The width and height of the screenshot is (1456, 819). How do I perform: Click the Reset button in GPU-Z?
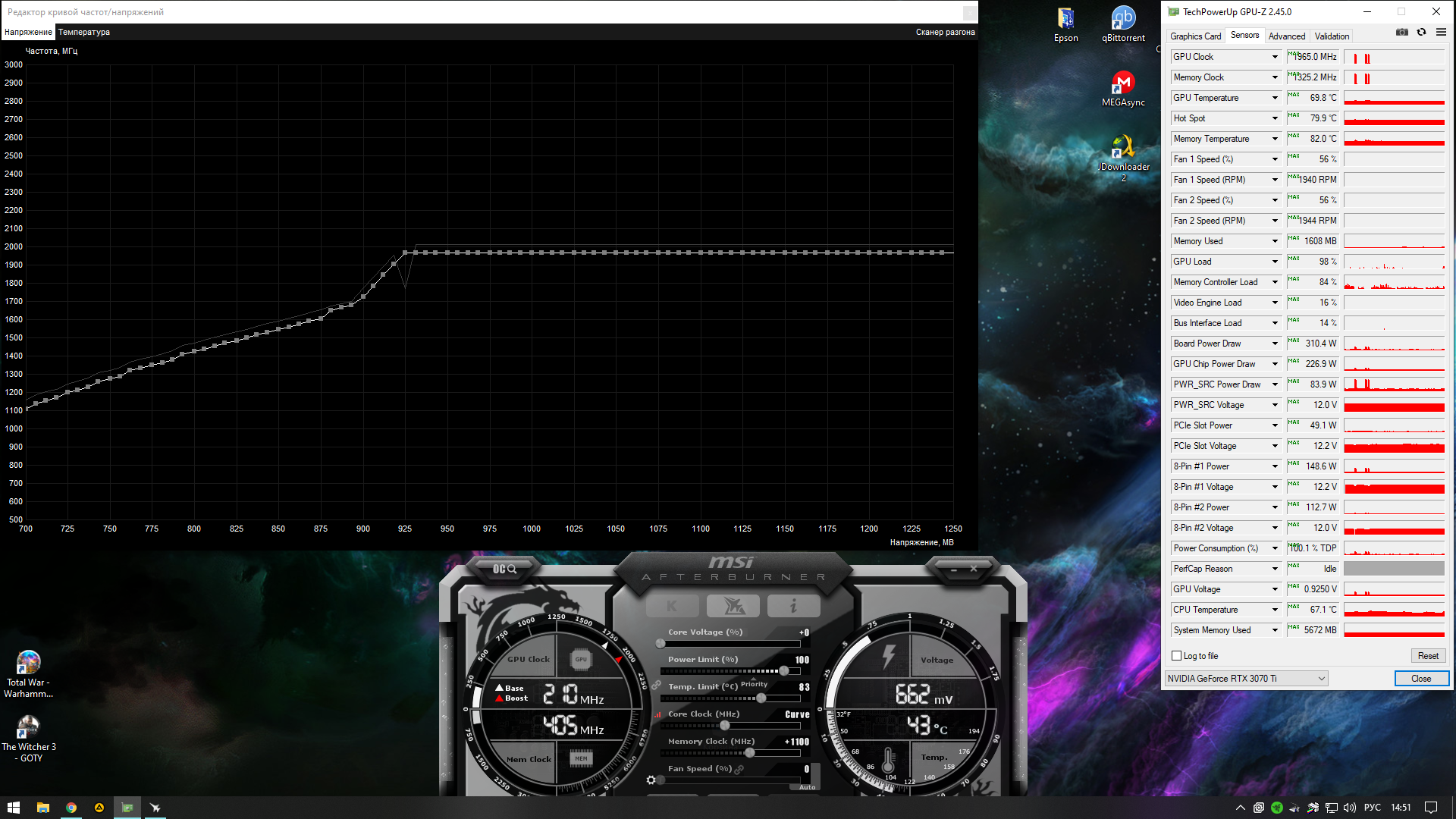1428,656
